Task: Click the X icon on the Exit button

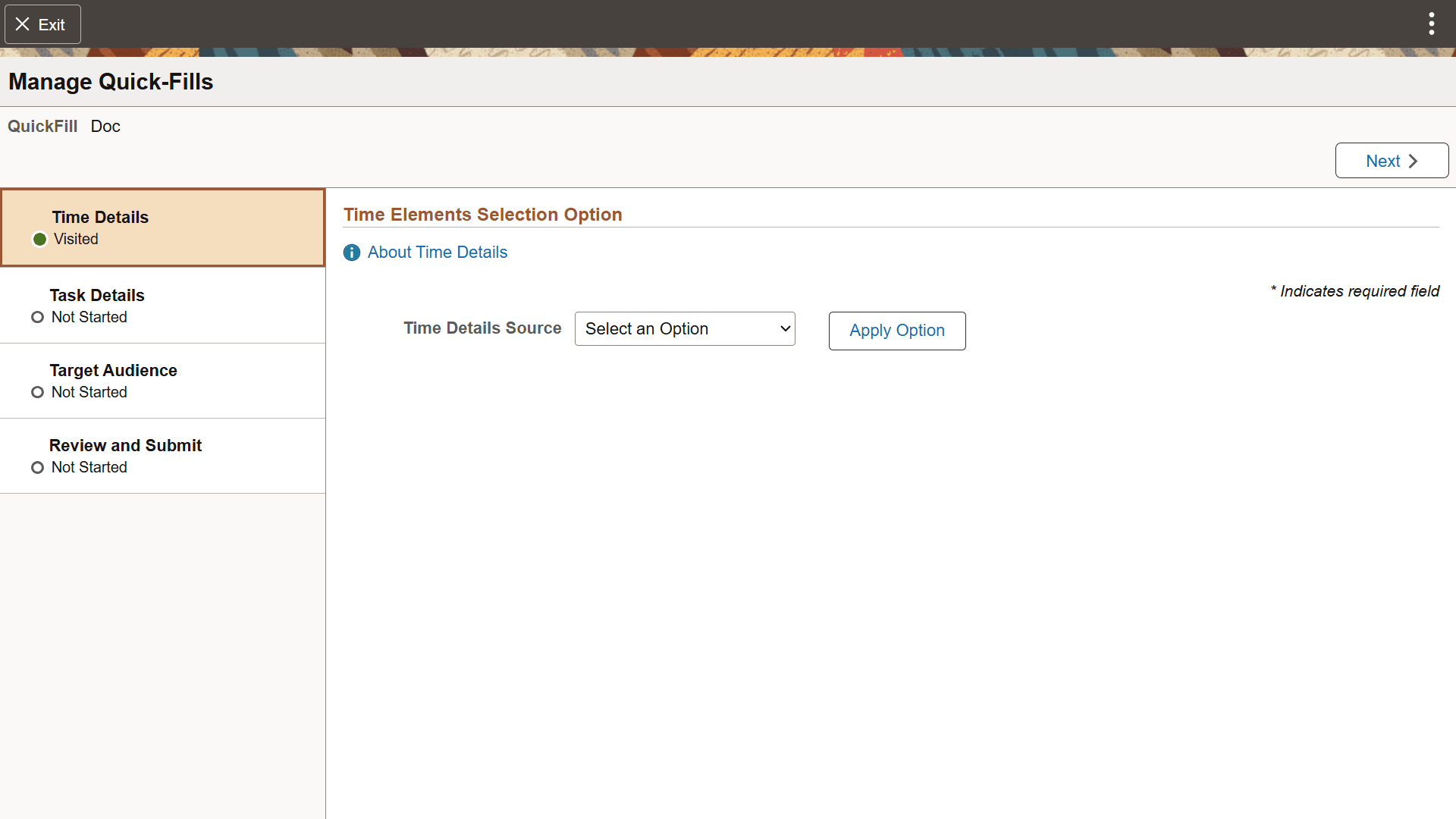Action: point(23,24)
